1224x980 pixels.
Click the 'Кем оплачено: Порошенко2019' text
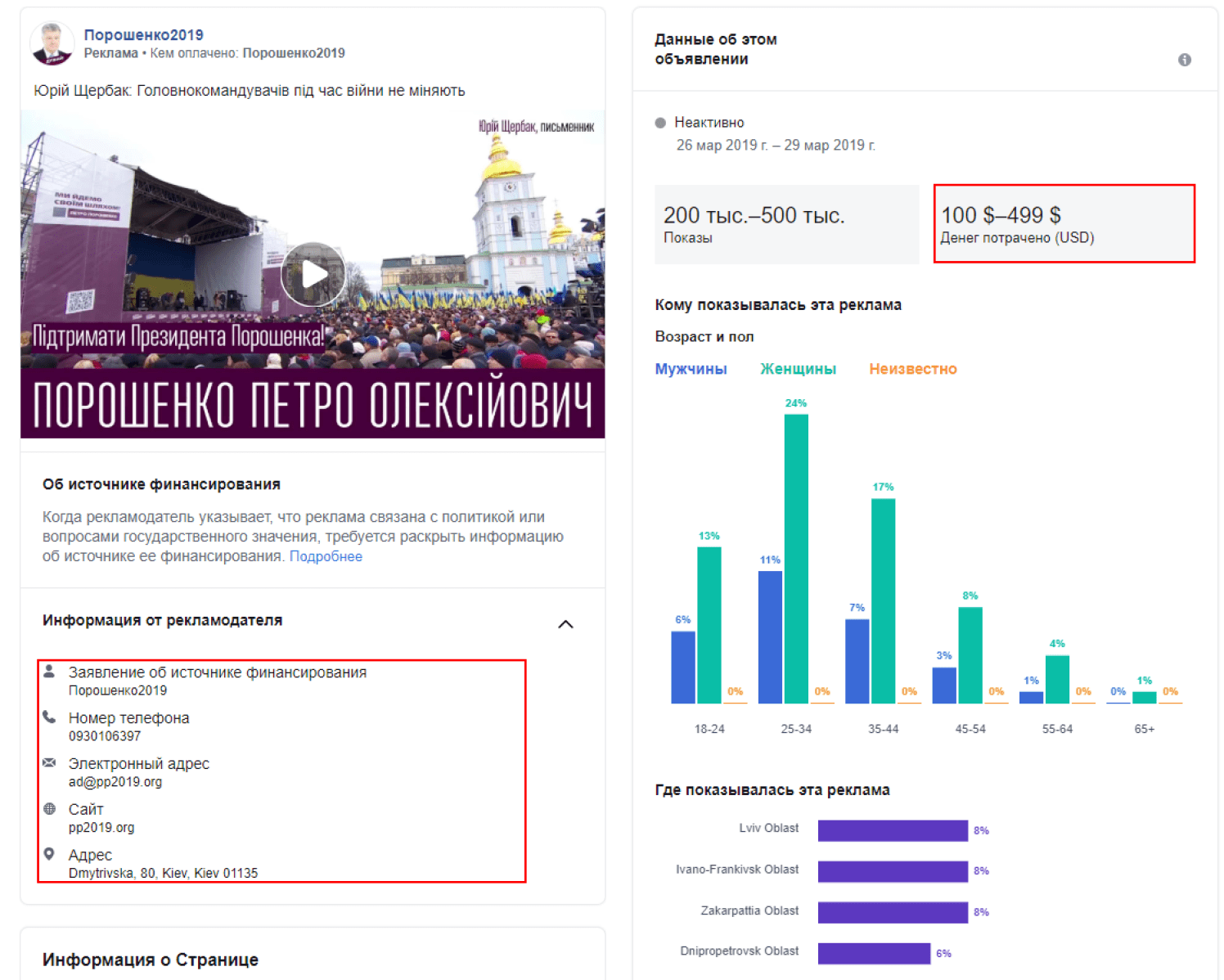tap(248, 53)
